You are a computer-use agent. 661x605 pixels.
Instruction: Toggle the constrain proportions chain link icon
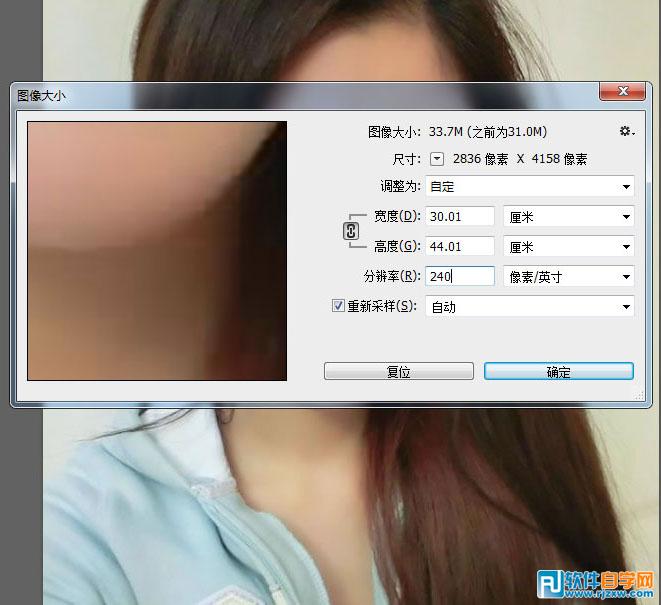click(351, 231)
